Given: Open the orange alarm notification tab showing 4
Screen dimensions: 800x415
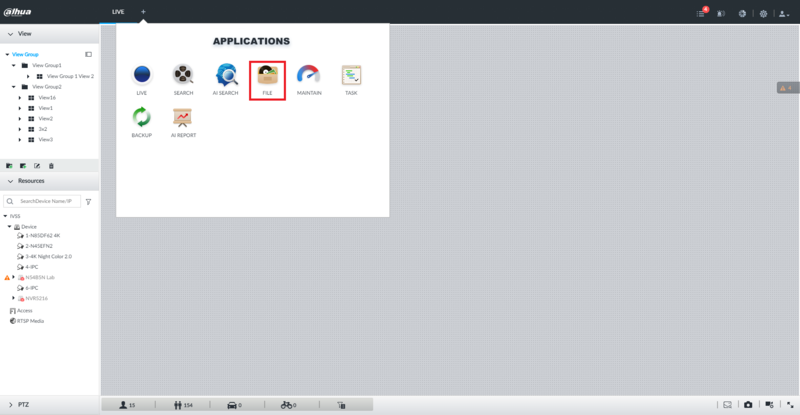Looking at the screenshot, I should (788, 88).
